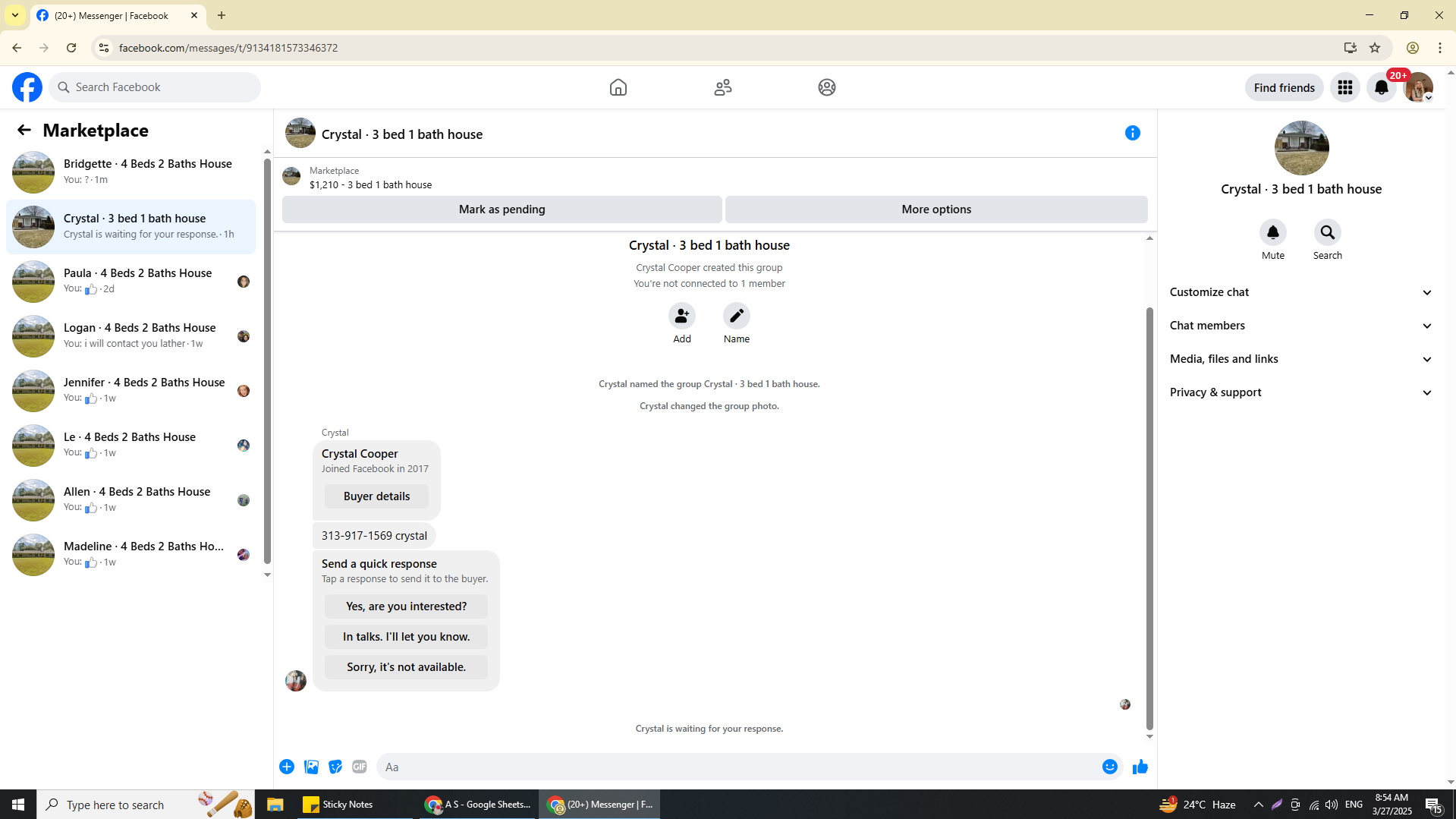Open more actions plus icon in composer
1456x819 pixels.
click(x=287, y=767)
